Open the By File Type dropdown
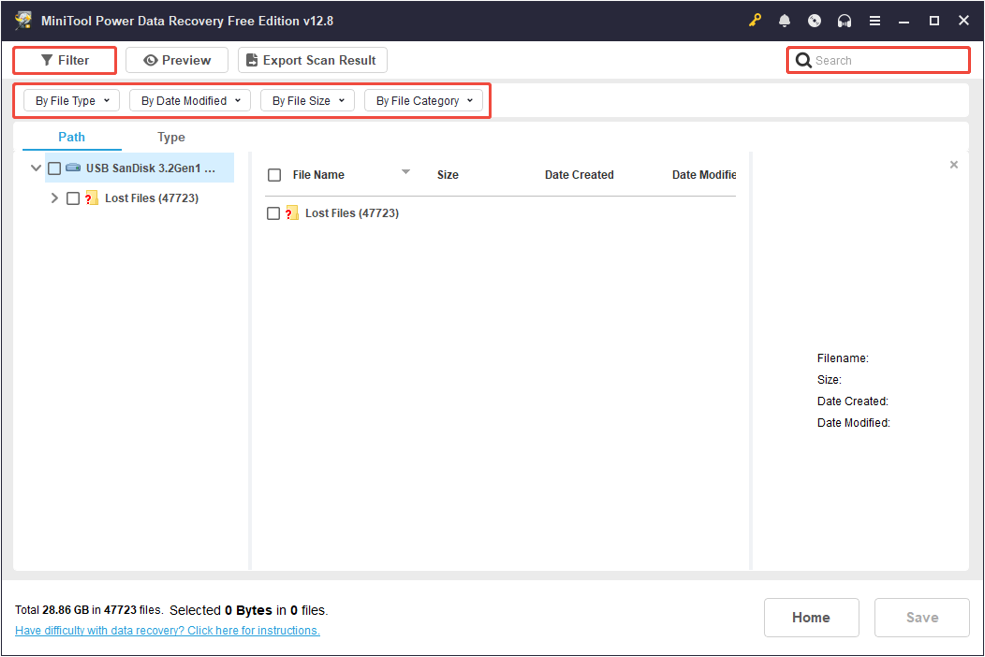 (70, 100)
